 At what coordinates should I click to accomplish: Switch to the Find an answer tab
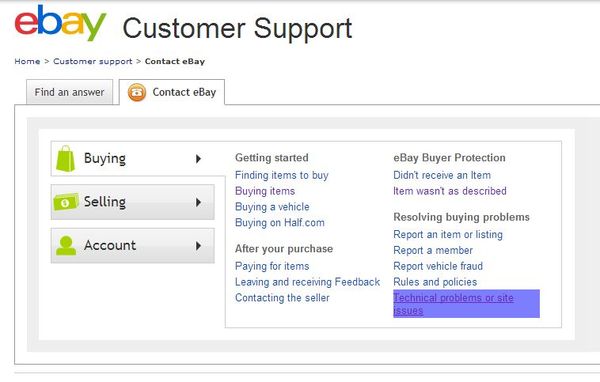pyautogui.click(x=70, y=92)
